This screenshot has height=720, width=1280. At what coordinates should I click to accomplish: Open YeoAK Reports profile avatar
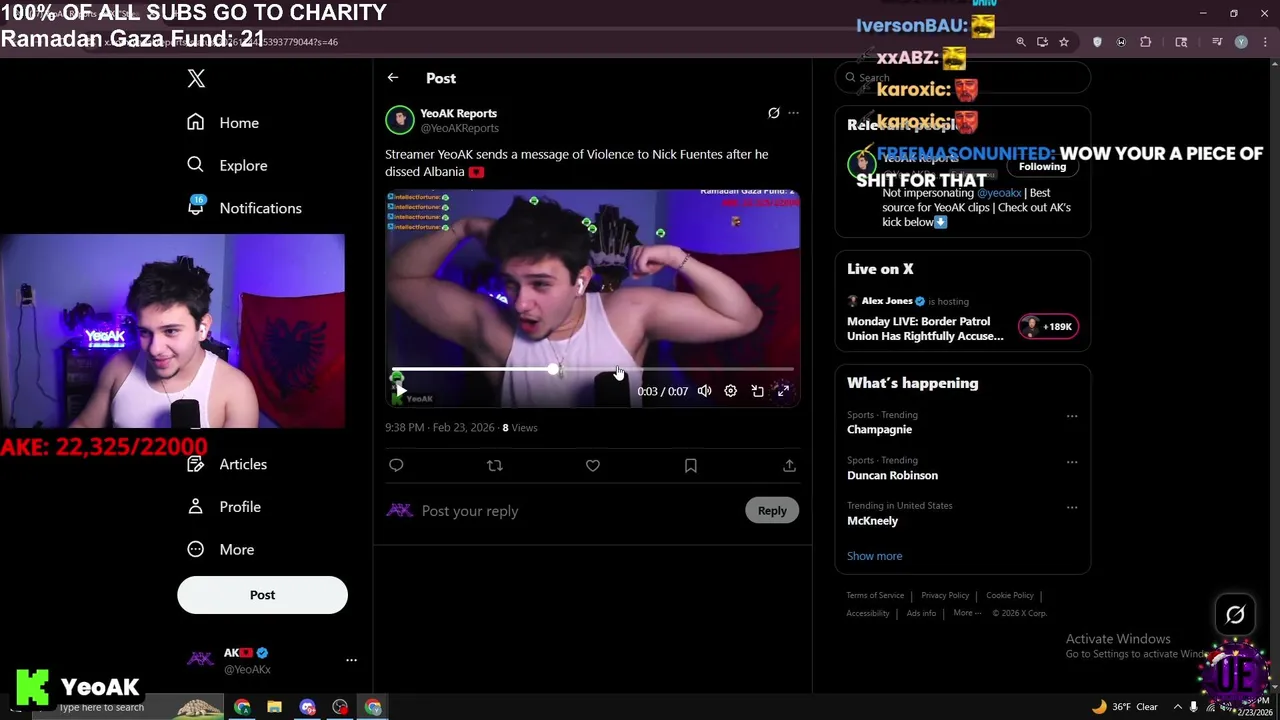399,120
